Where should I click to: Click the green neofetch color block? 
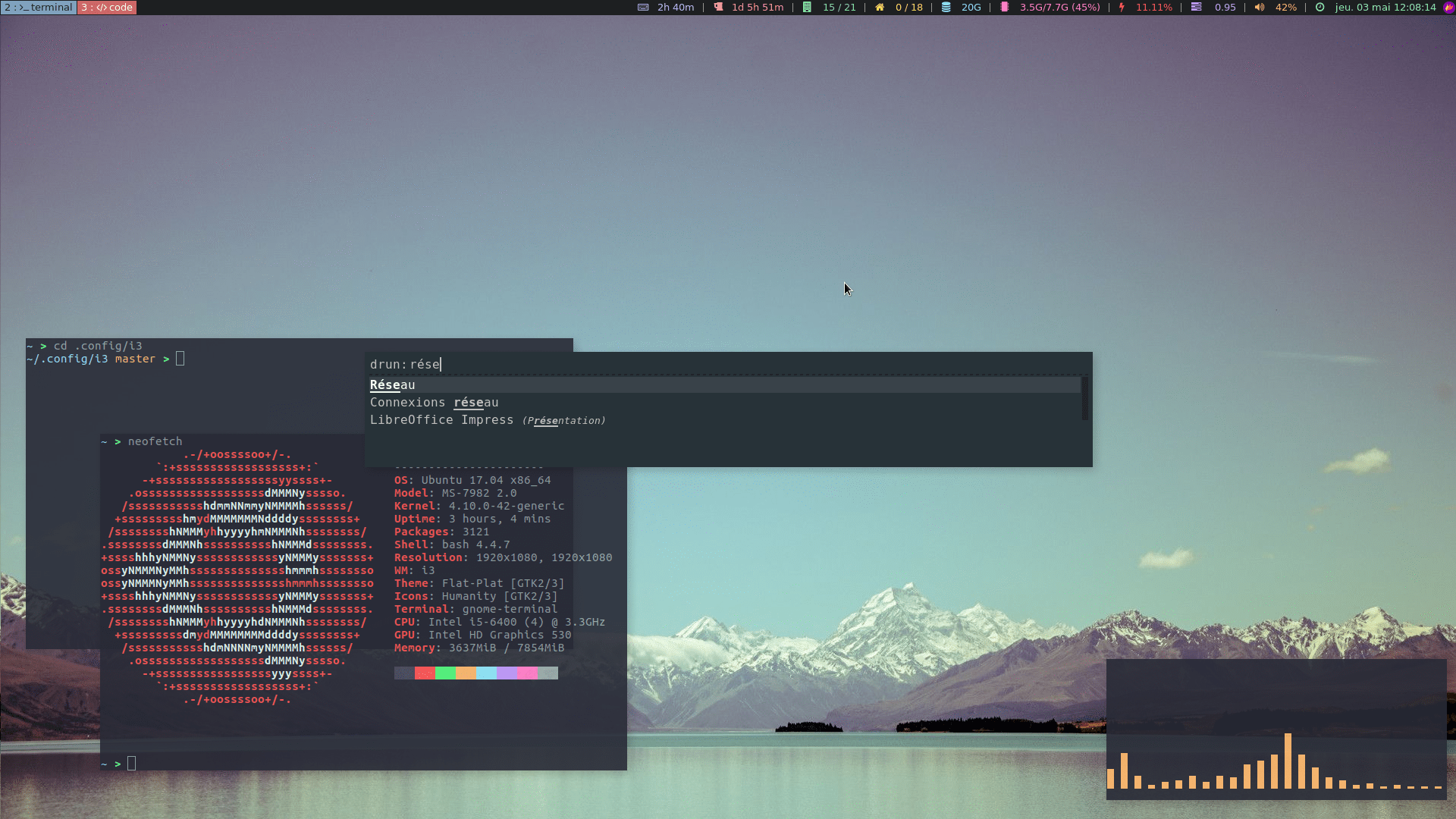coord(445,673)
